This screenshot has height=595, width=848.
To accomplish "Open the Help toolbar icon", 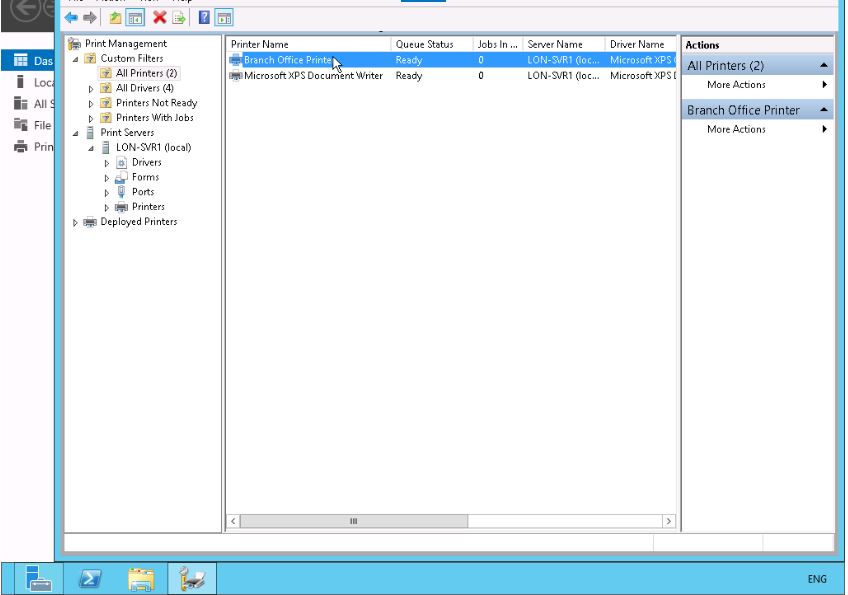I will tap(204, 18).
